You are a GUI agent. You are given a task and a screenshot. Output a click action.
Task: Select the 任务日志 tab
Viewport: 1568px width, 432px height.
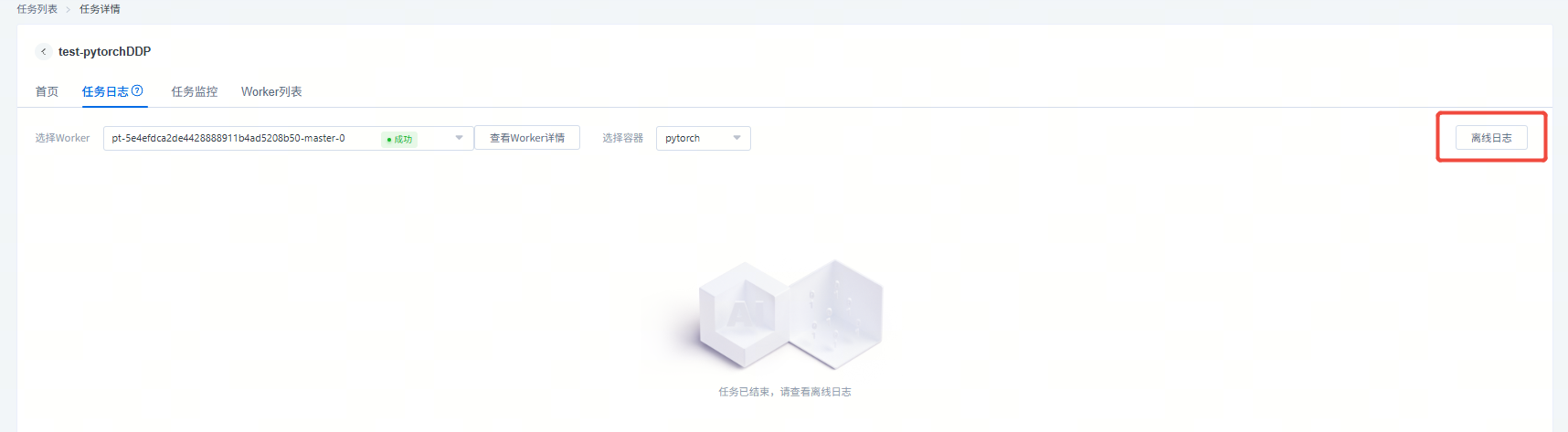105,91
